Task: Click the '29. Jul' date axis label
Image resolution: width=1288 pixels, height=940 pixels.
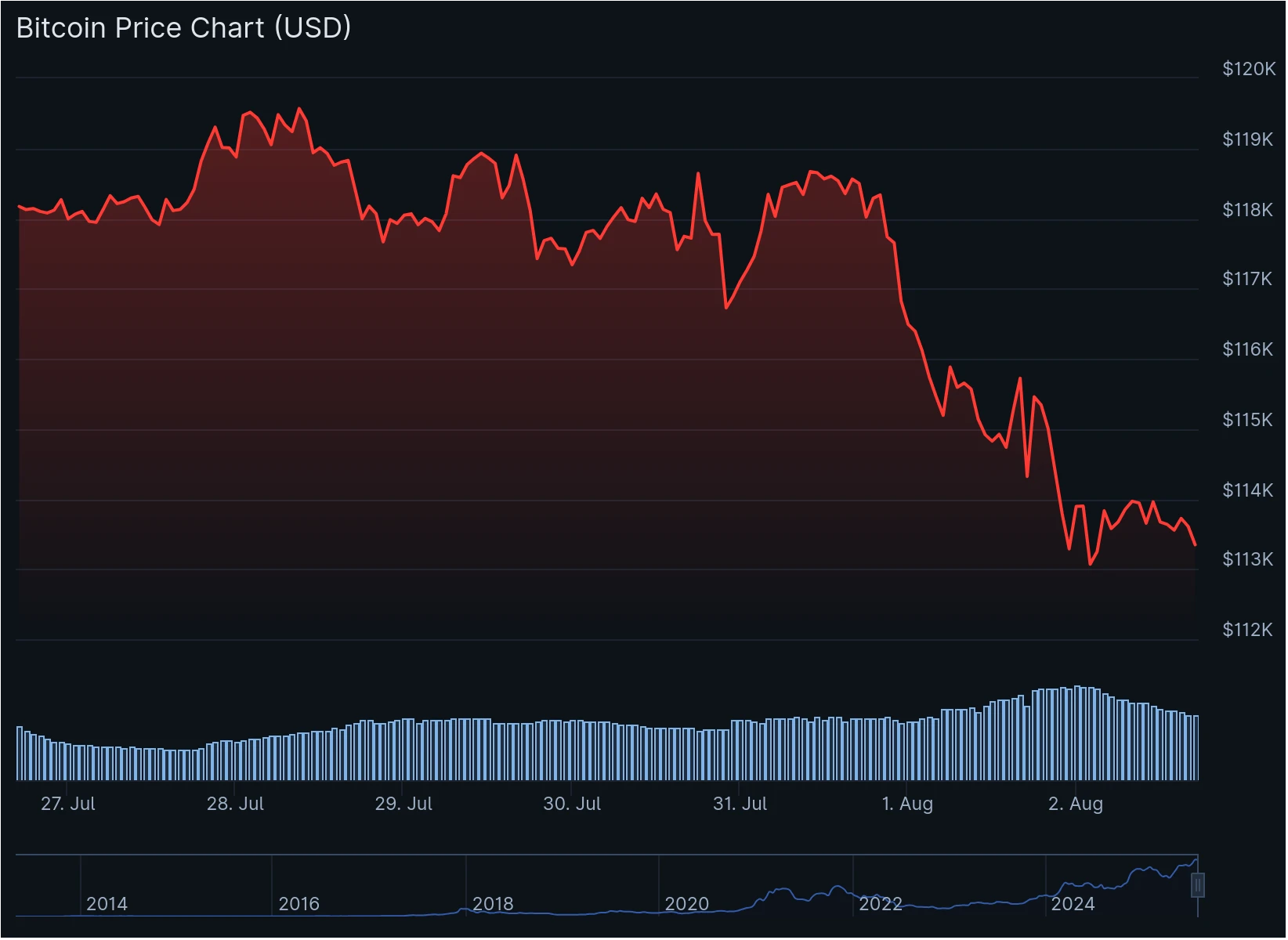Action: [x=403, y=804]
